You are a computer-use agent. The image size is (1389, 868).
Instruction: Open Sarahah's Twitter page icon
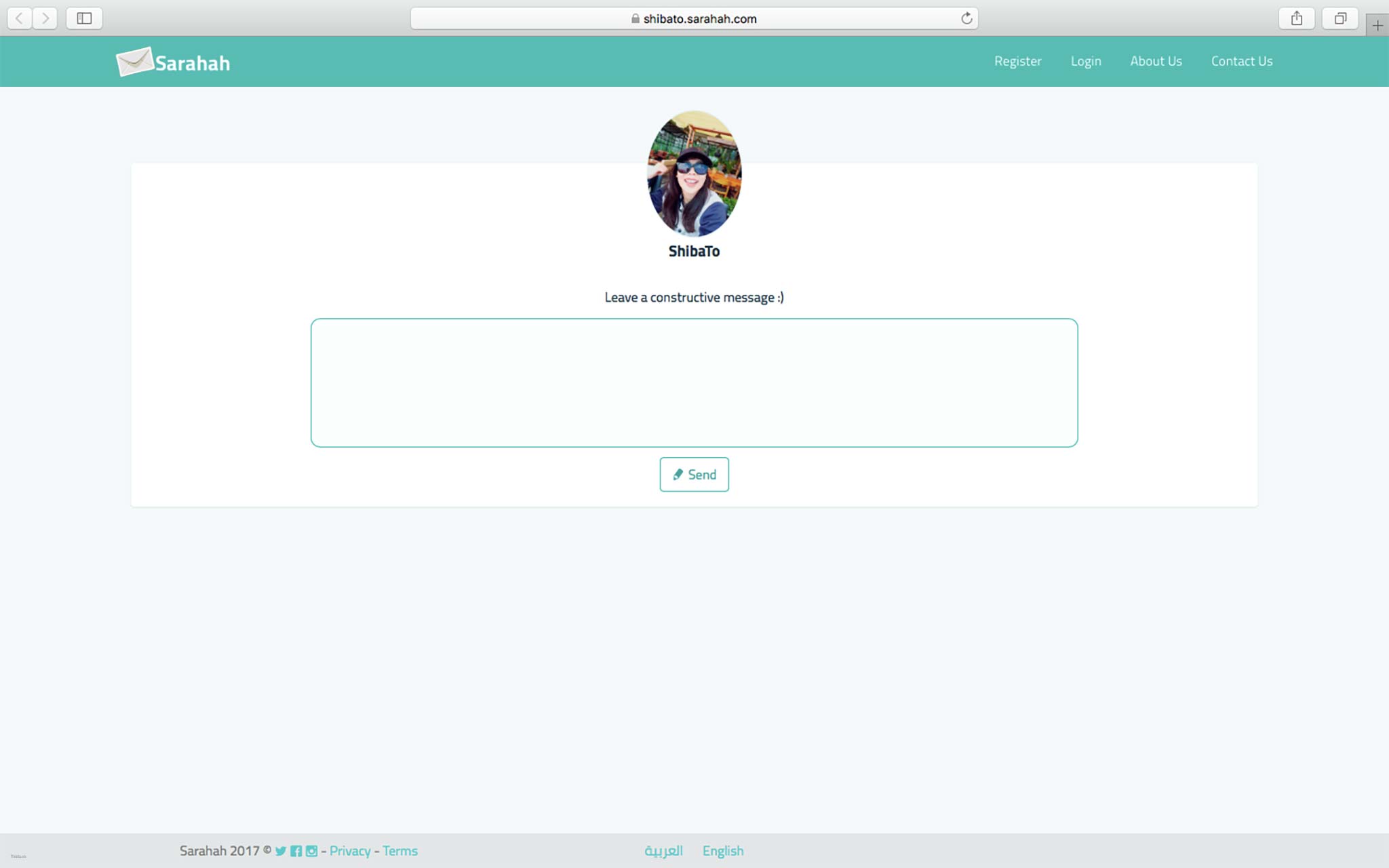[281, 851]
